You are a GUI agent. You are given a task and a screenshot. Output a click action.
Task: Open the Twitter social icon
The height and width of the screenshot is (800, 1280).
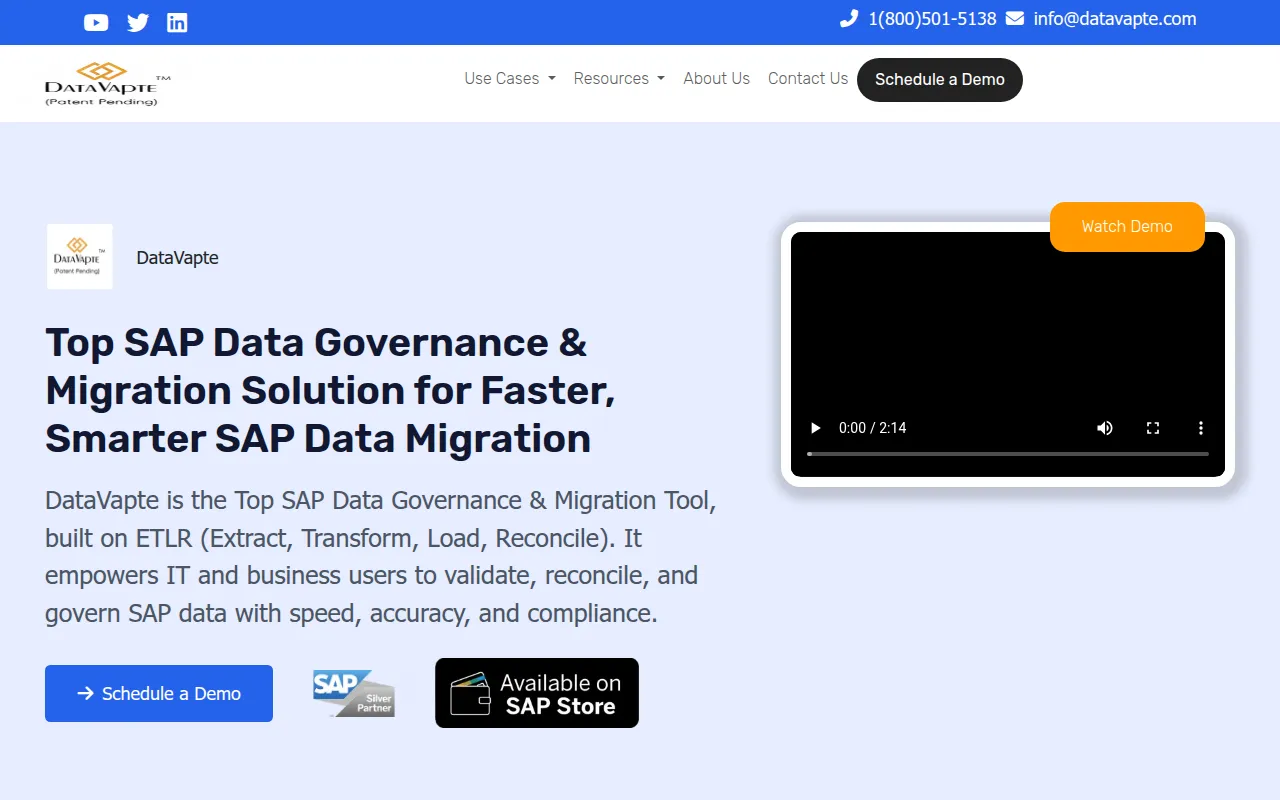click(138, 22)
